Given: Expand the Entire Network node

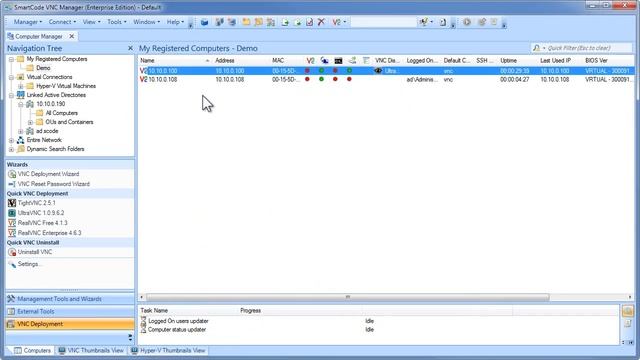Looking at the screenshot, I should [11, 140].
